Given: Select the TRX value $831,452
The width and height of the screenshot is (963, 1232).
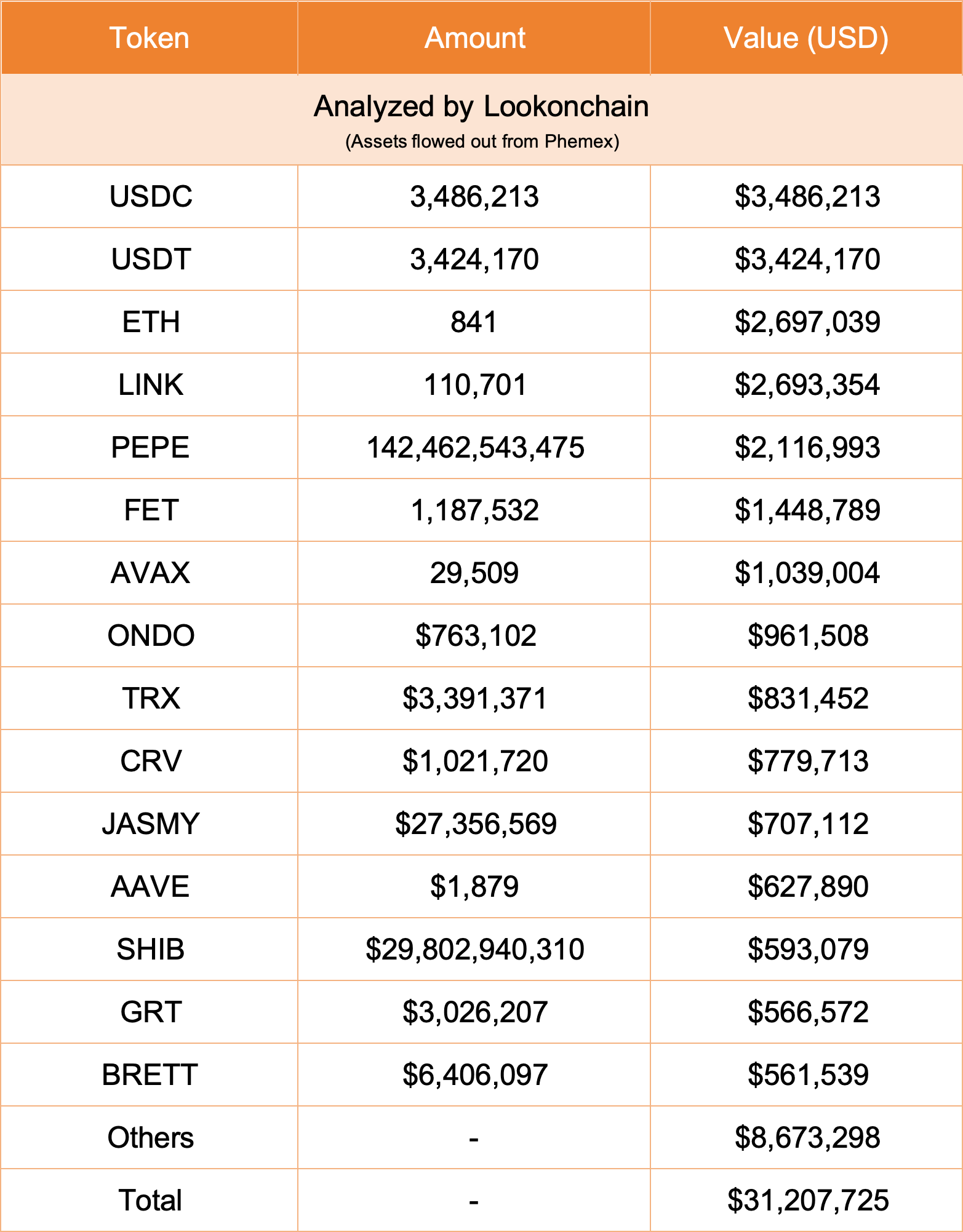Looking at the screenshot, I should coord(808,699).
